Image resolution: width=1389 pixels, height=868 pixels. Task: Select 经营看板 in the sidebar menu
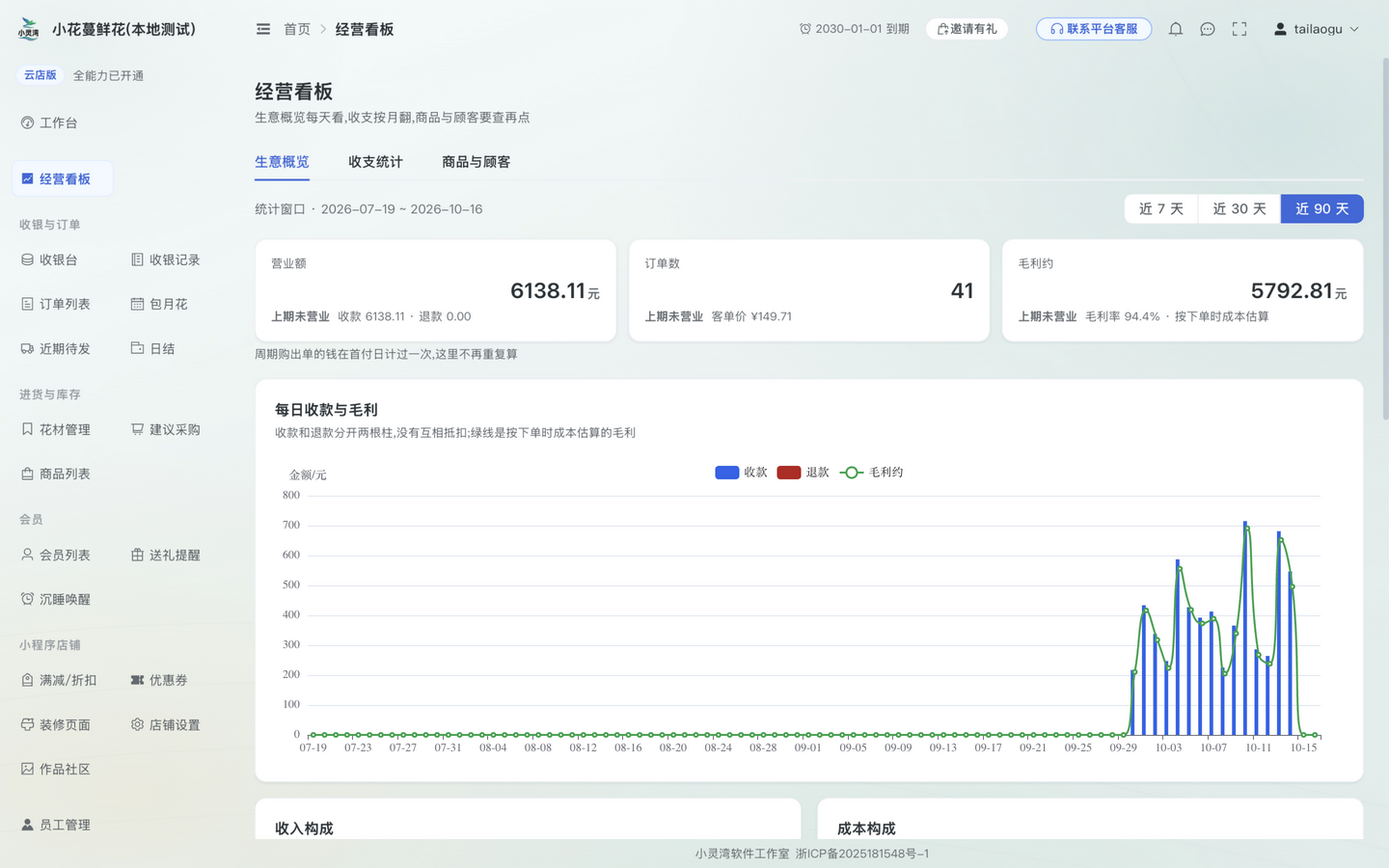[x=63, y=178]
